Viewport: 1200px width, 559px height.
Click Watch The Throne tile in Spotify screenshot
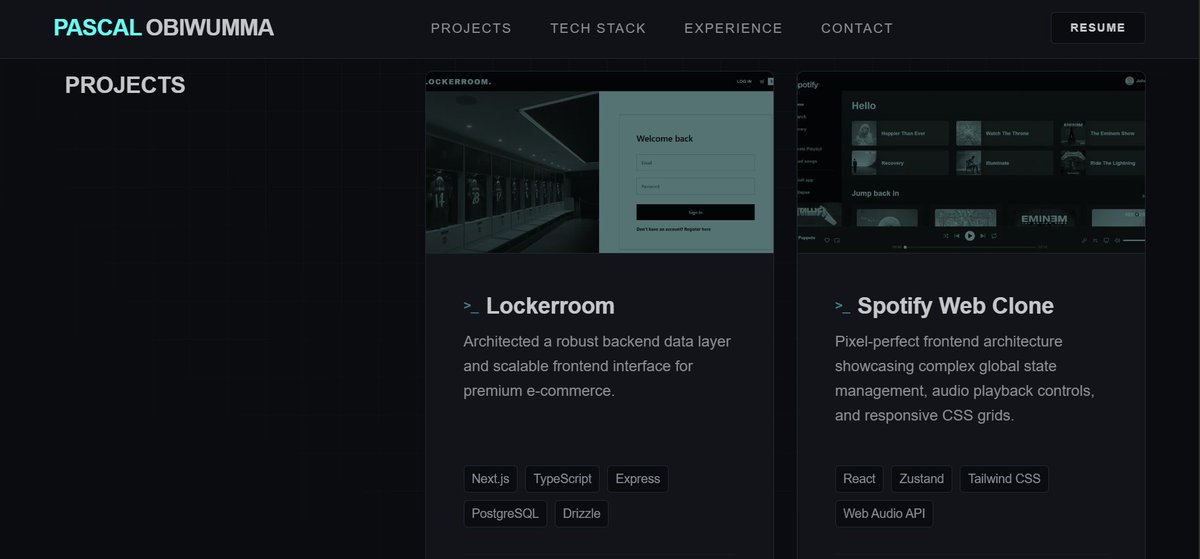(x=1004, y=133)
